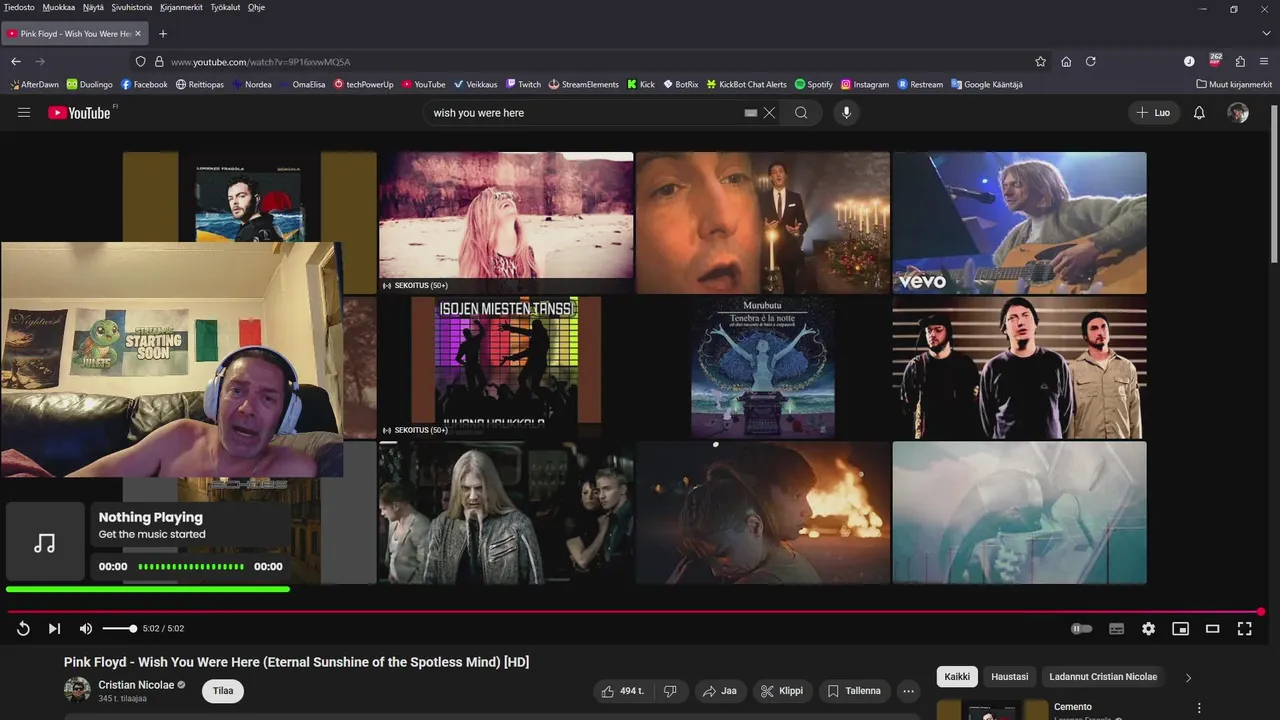This screenshot has height=720, width=1280.
Task: Select the Haustasi filter chip
Action: pos(1010,677)
